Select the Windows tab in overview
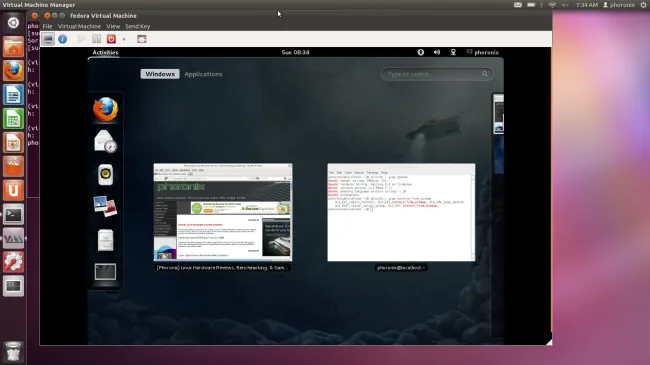The image size is (650, 365). 160,74
